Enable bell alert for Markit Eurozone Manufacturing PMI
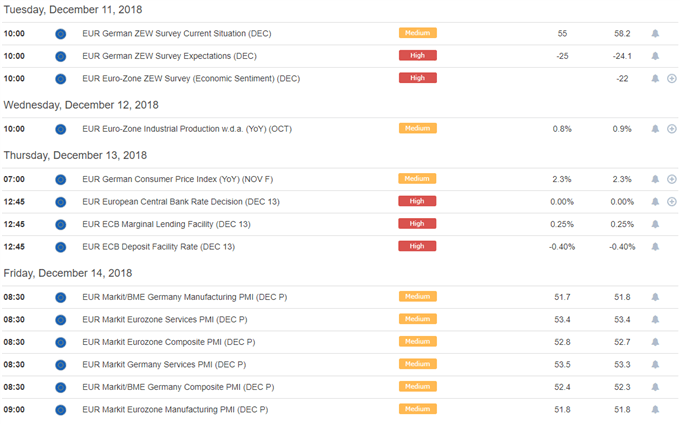This screenshot has height=424, width=680. click(x=655, y=410)
